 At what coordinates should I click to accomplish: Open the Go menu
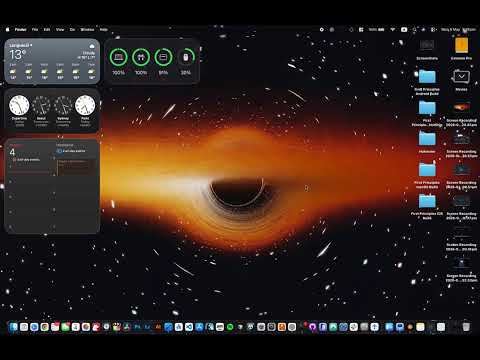point(72,29)
